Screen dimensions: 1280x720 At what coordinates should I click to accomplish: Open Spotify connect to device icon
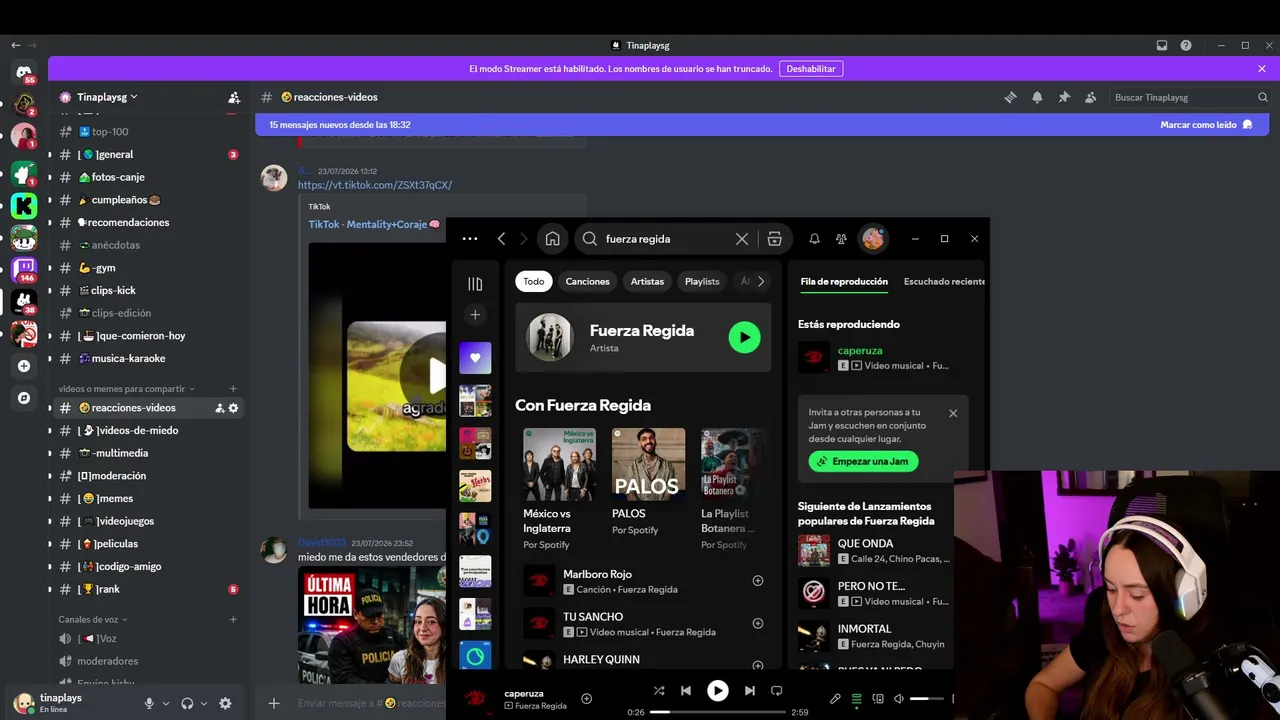click(x=878, y=699)
